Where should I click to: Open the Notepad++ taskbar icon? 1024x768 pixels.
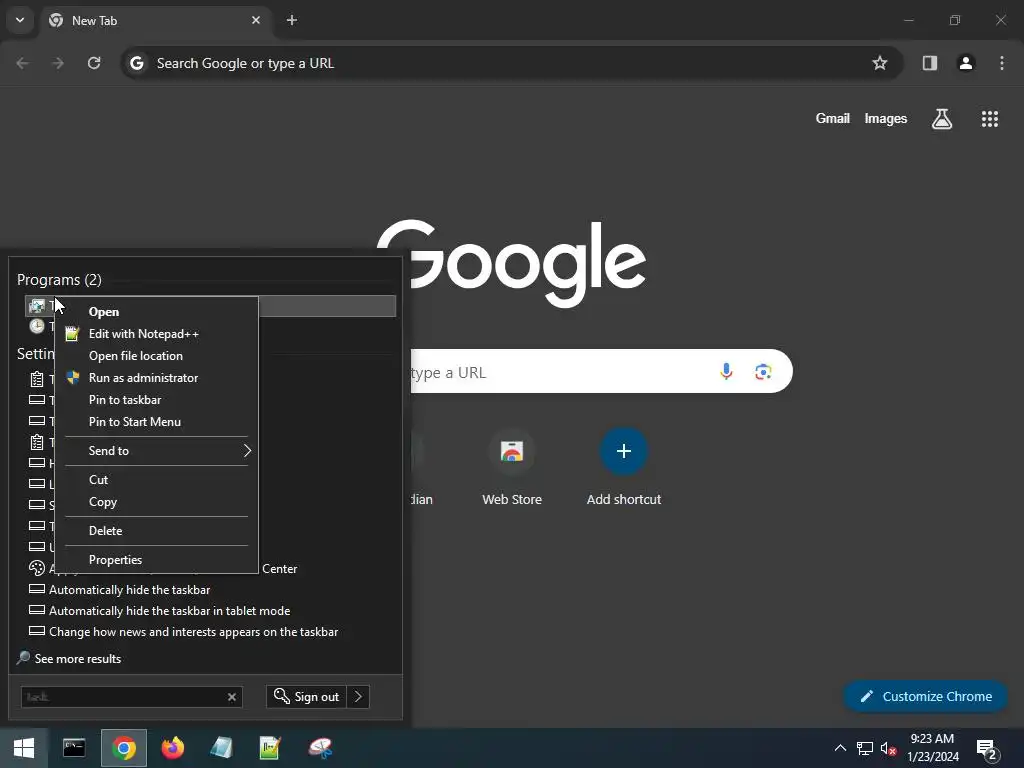[x=270, y=748]
